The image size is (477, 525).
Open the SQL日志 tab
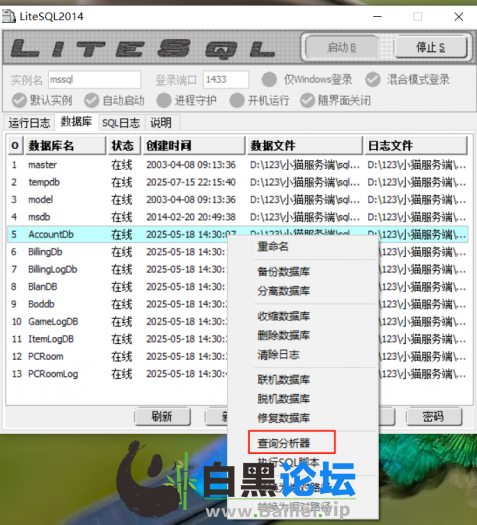(121, 123)
